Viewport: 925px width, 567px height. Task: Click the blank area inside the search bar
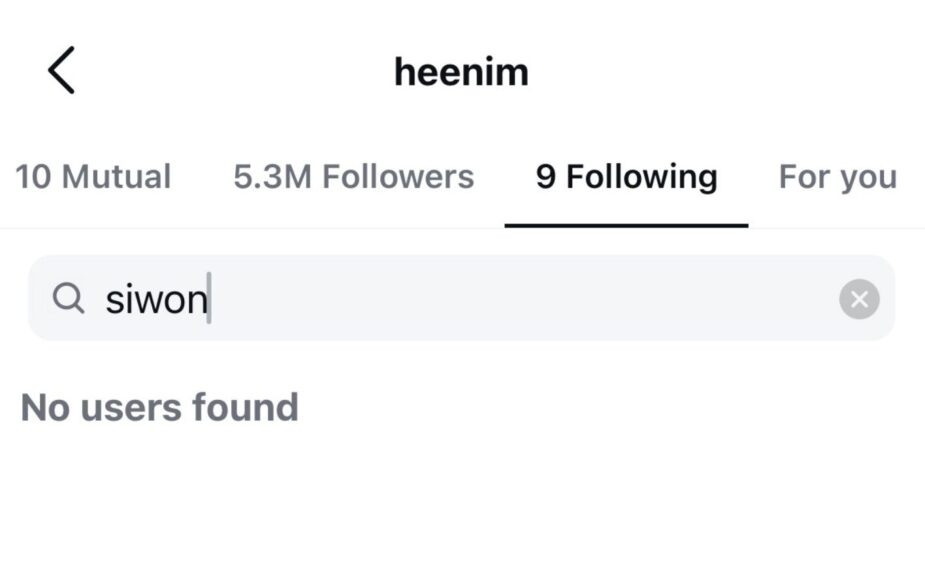(x=520, y=298)
